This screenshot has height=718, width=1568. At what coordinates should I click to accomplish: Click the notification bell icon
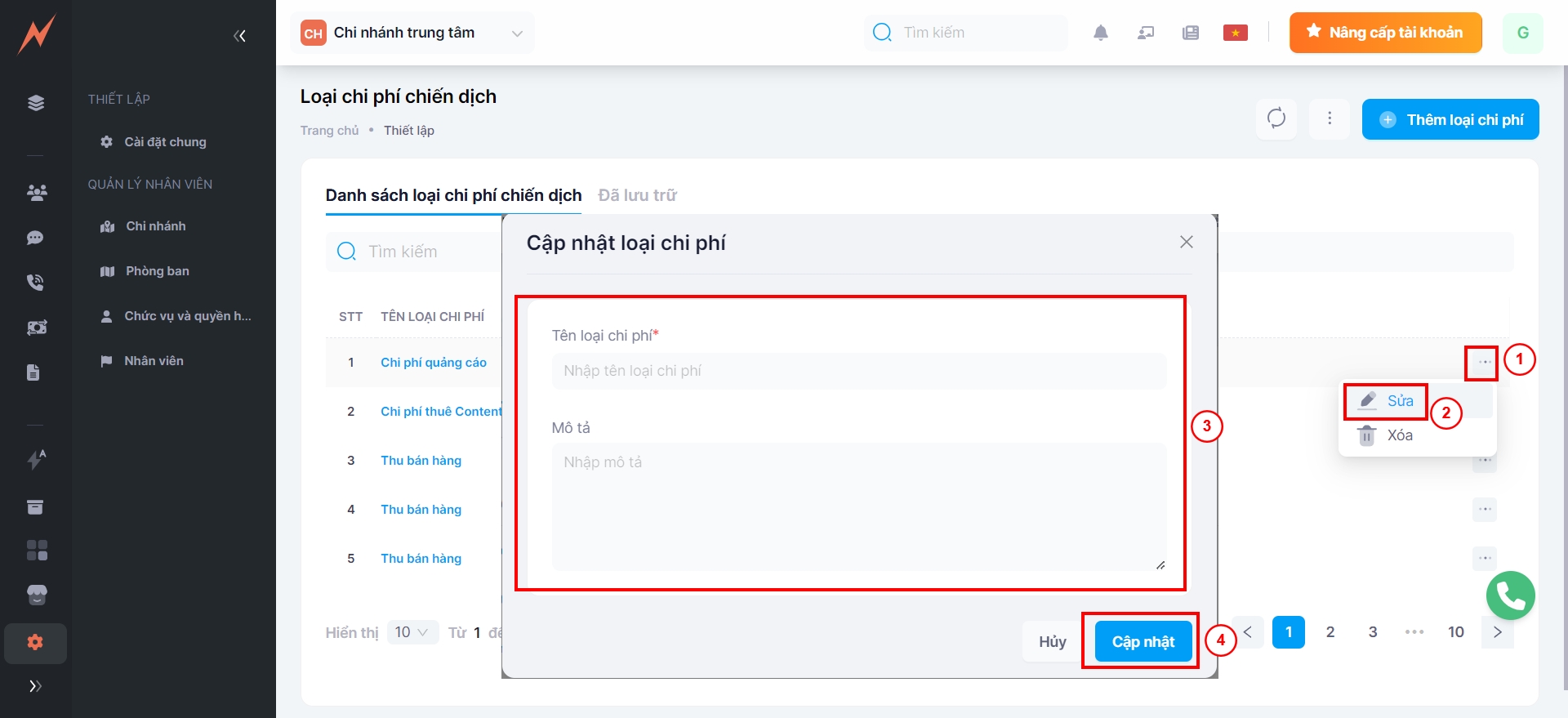1100,33
